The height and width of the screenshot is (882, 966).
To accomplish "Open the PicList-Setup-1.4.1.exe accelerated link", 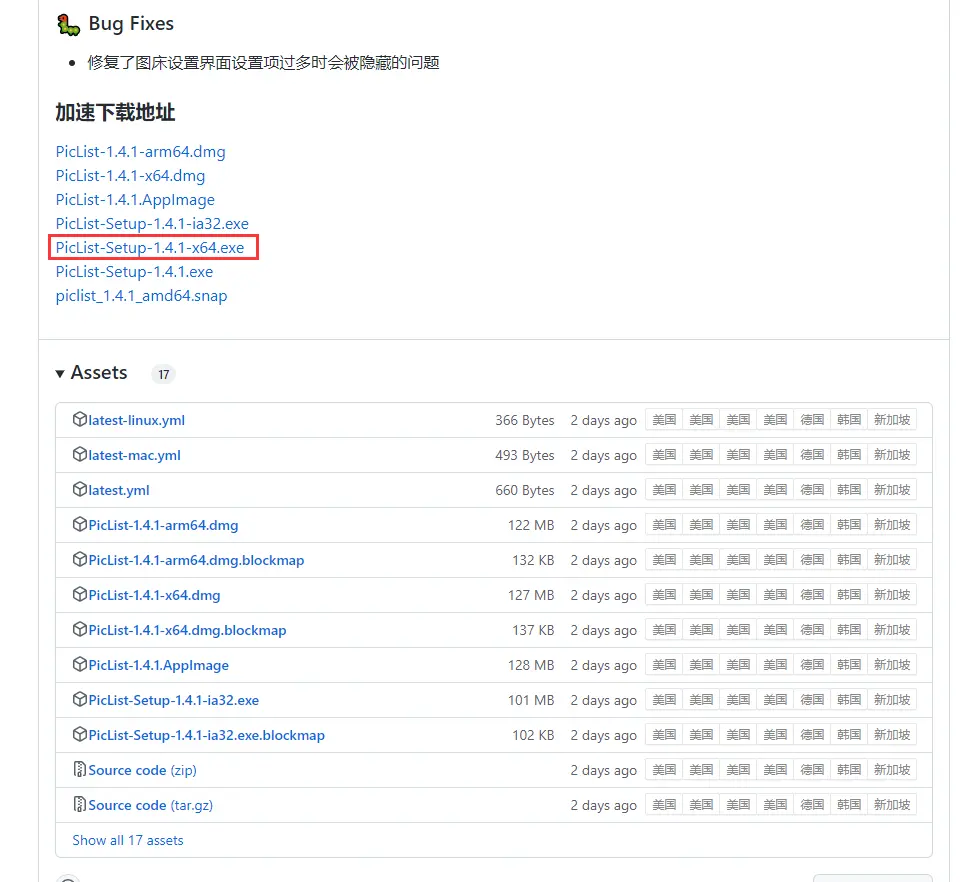I will tap(134, 272).
